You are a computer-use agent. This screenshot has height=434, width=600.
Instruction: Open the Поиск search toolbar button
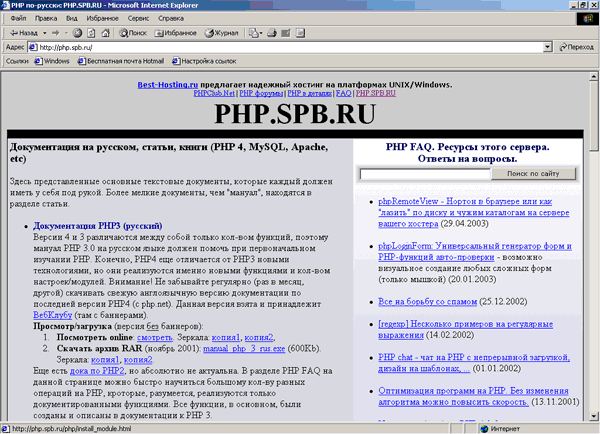pos(132,33)
